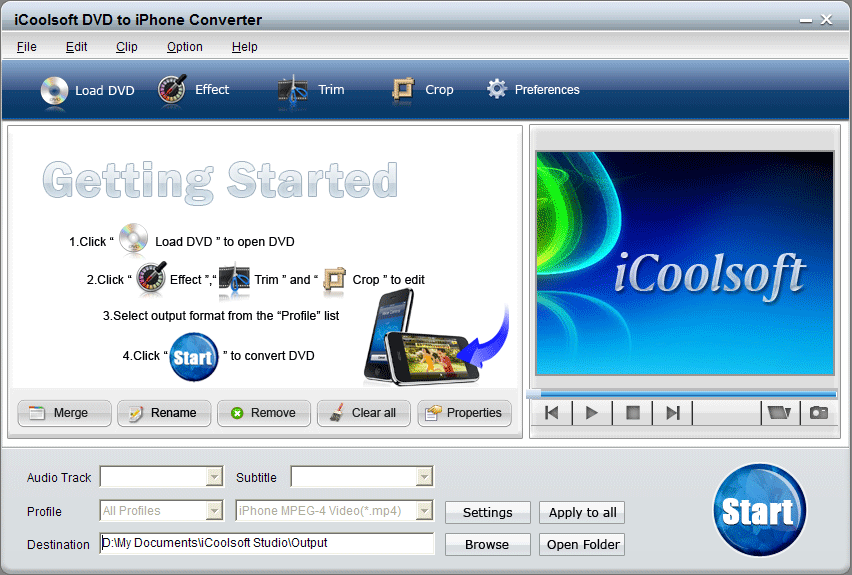Open the Option menu
This screenshot has width=852, height=575.
pos(185,47)
